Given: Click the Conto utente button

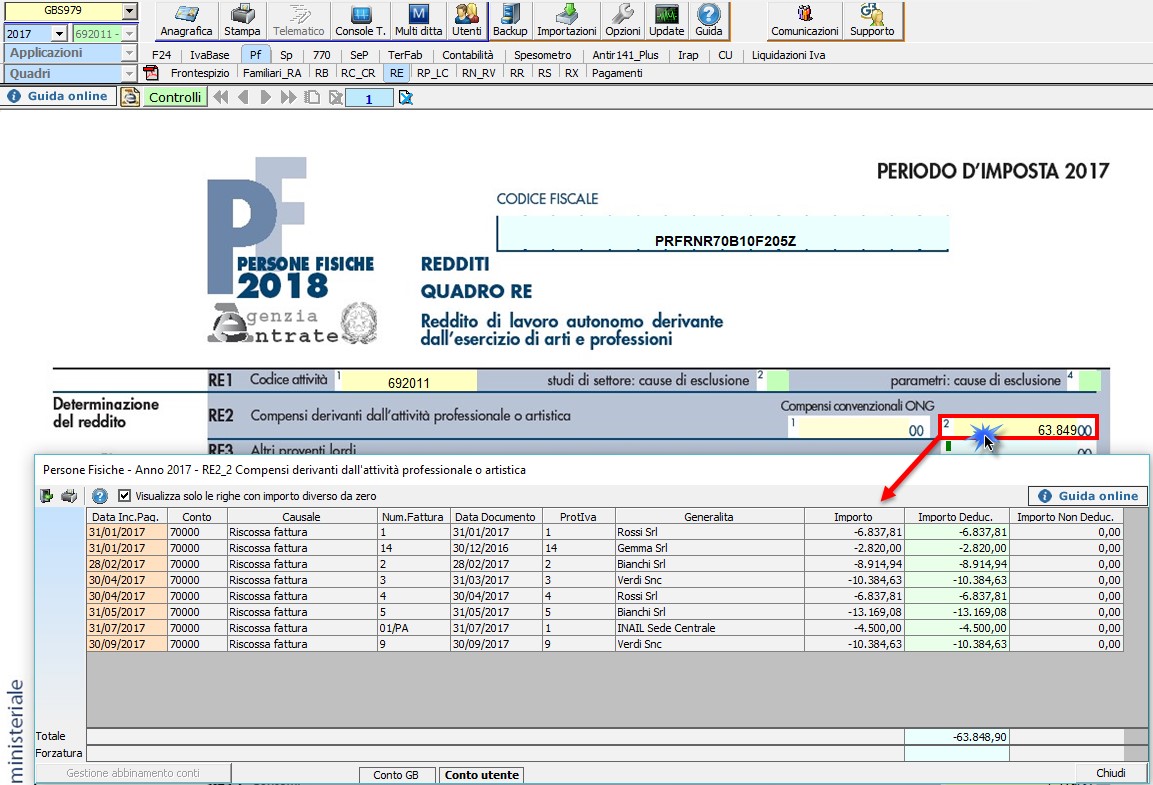Looking at the screenshot, I should (x=482, y=775).
